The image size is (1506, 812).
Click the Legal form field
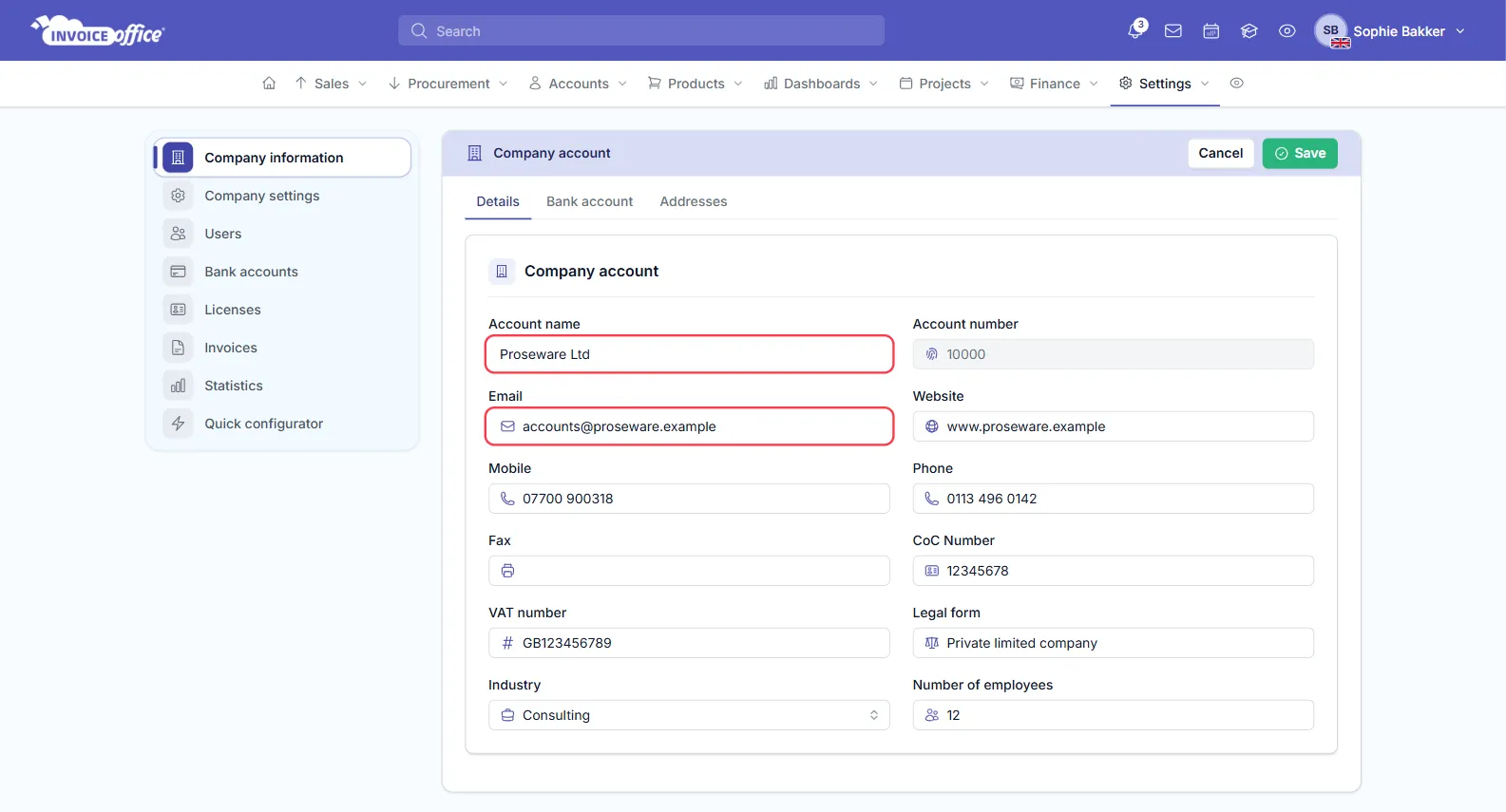pyautogui.click(x=1114, y=643)
